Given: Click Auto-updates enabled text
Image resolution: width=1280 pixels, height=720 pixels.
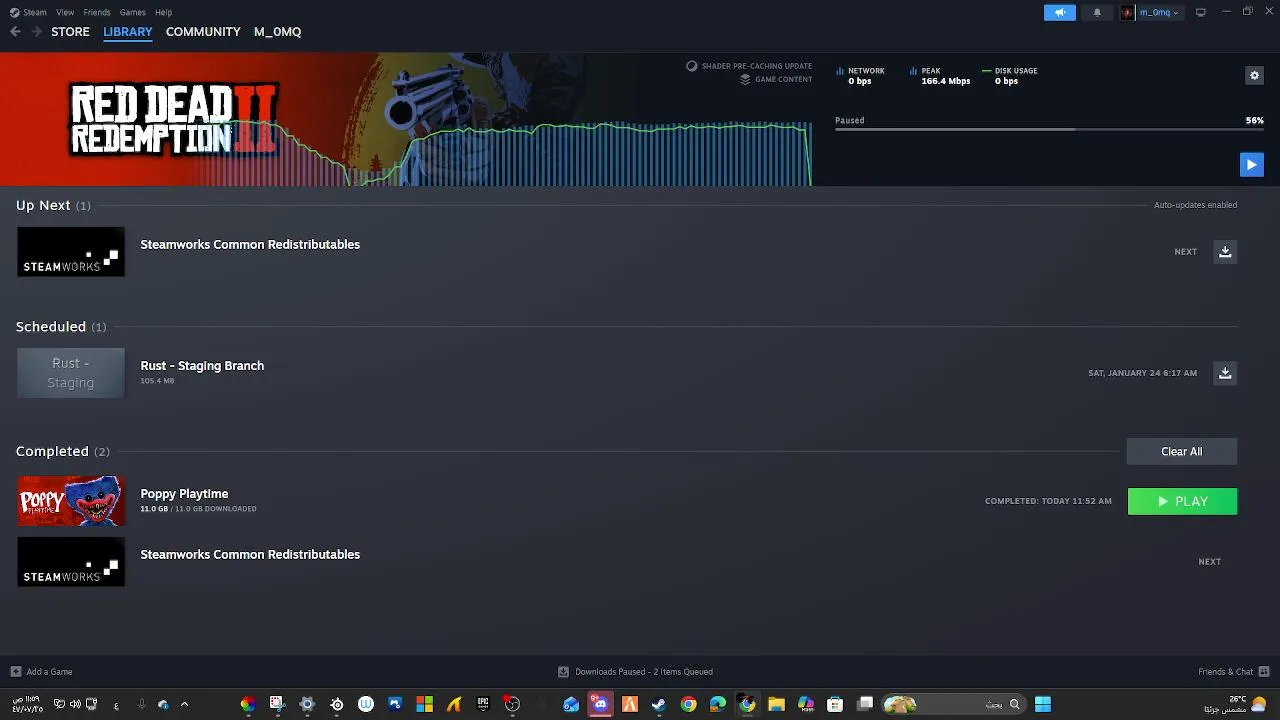Looking at the screenshot, I should click(1195, 205).
